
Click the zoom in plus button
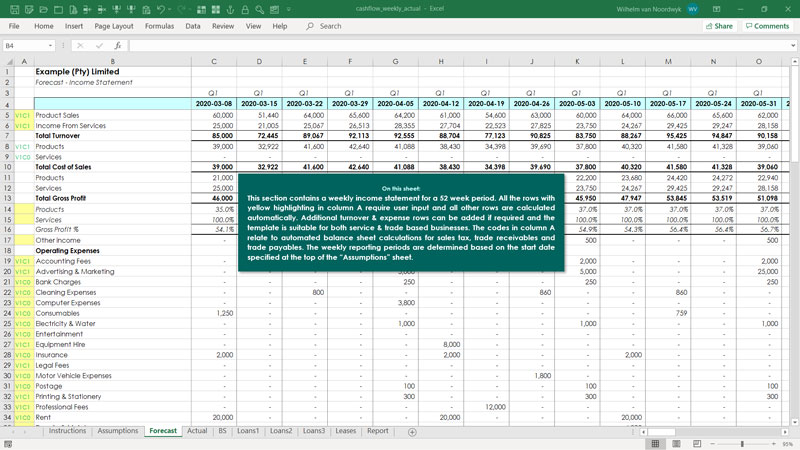773,444
